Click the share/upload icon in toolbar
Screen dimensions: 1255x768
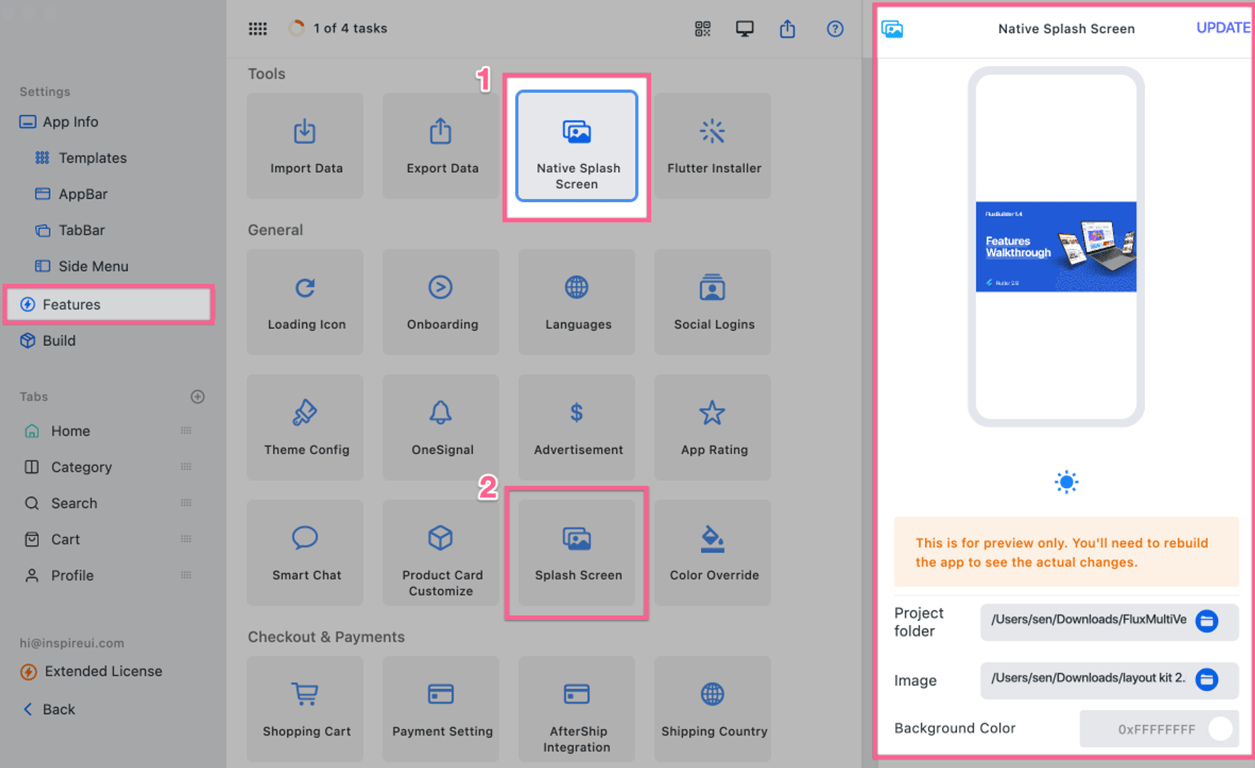point(788,29)
